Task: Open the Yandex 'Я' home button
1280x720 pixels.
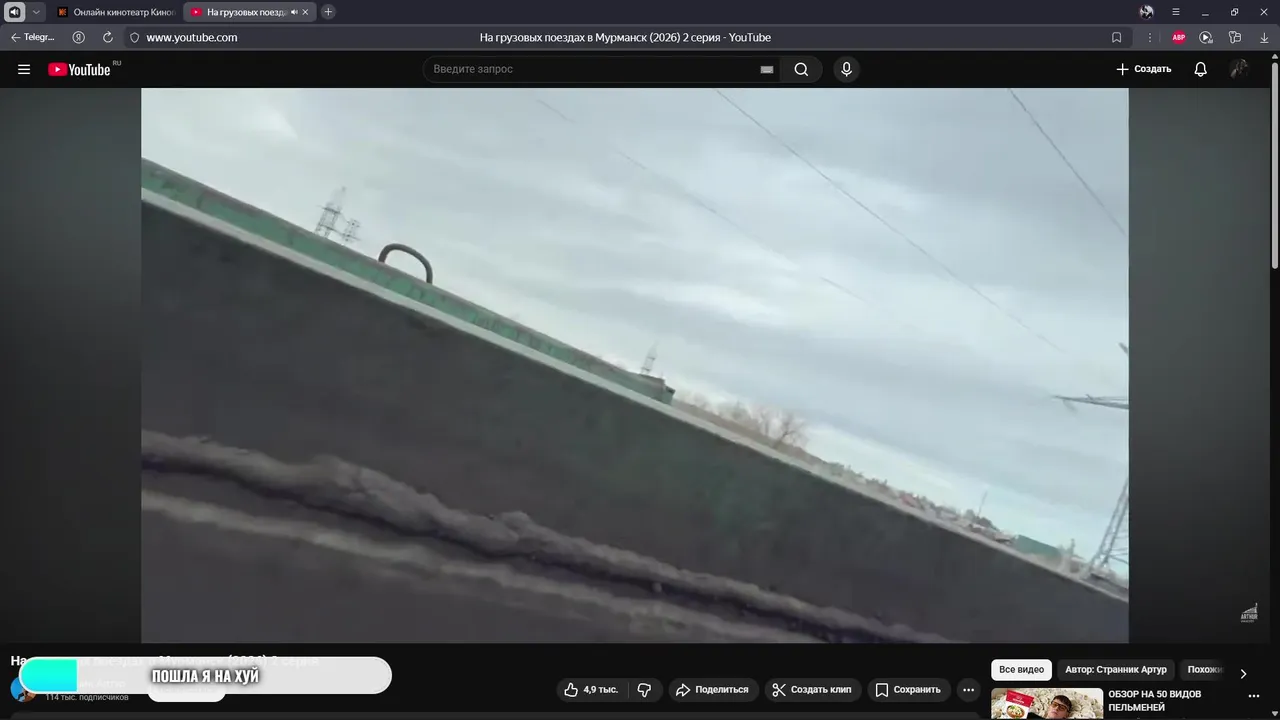Action: (x=78, y=37)
